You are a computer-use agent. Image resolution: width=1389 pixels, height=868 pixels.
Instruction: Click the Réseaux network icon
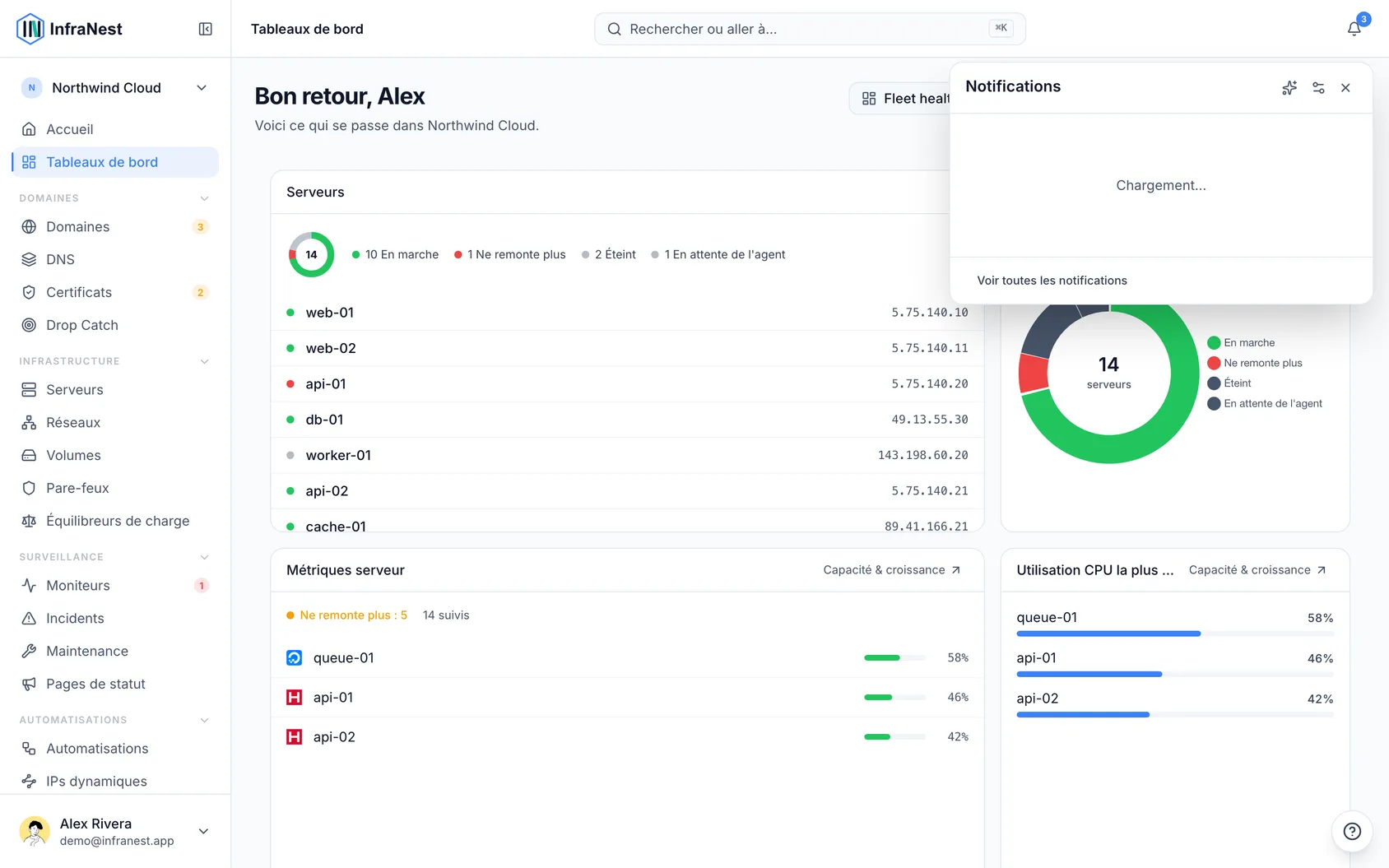tap(29, 422)
